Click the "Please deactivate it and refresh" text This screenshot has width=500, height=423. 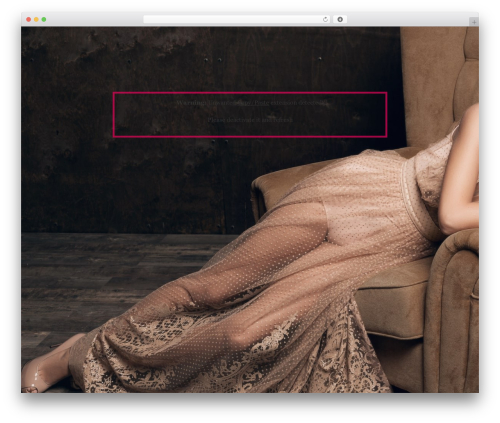pyautogui.click(x=250, y=120)
